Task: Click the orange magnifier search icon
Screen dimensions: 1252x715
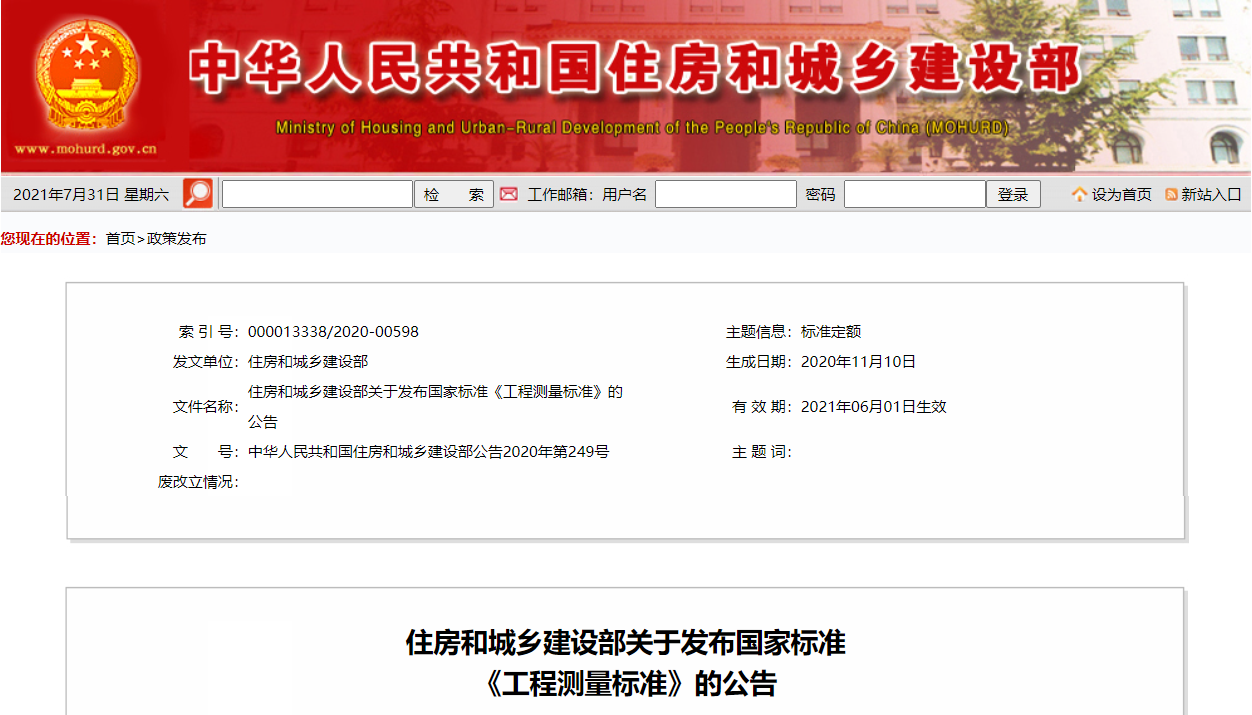Action: (198, 194)
